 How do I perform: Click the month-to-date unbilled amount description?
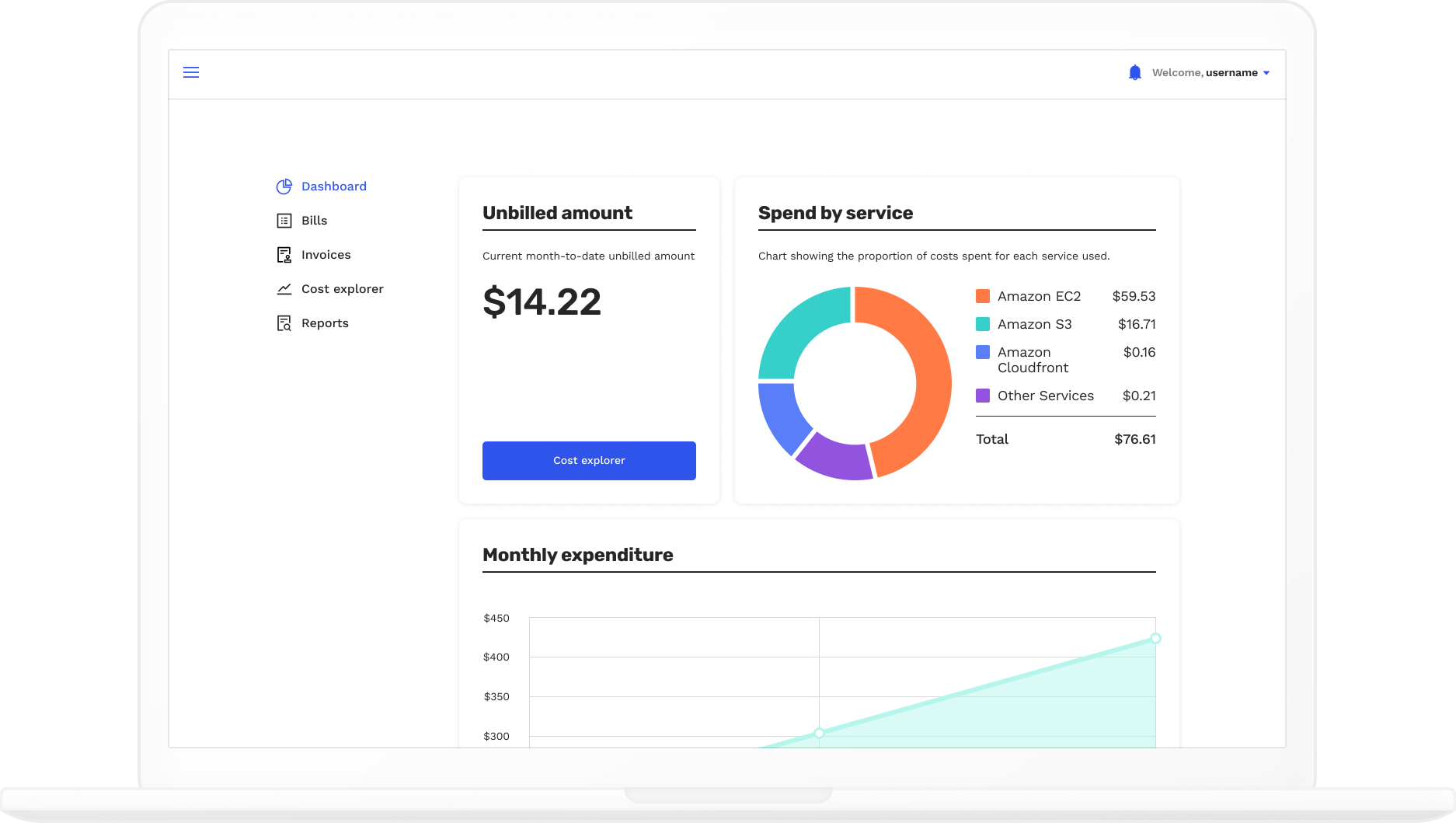tap(589, 256)
